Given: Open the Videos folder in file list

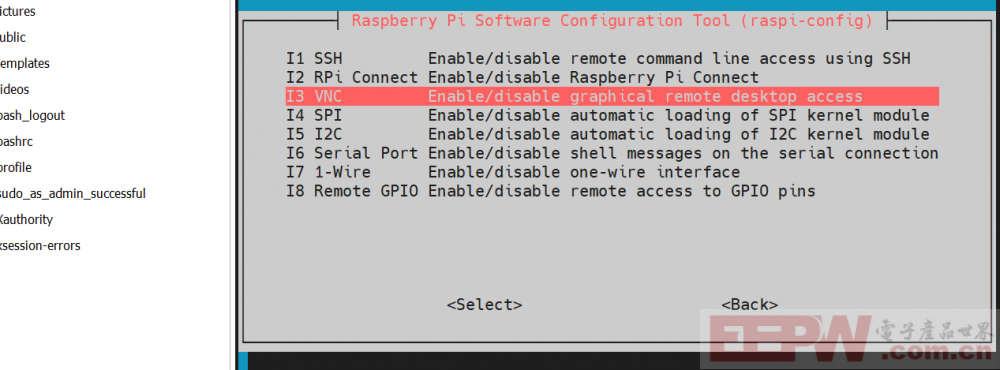Looking at the screenshot, I should 14,90.
